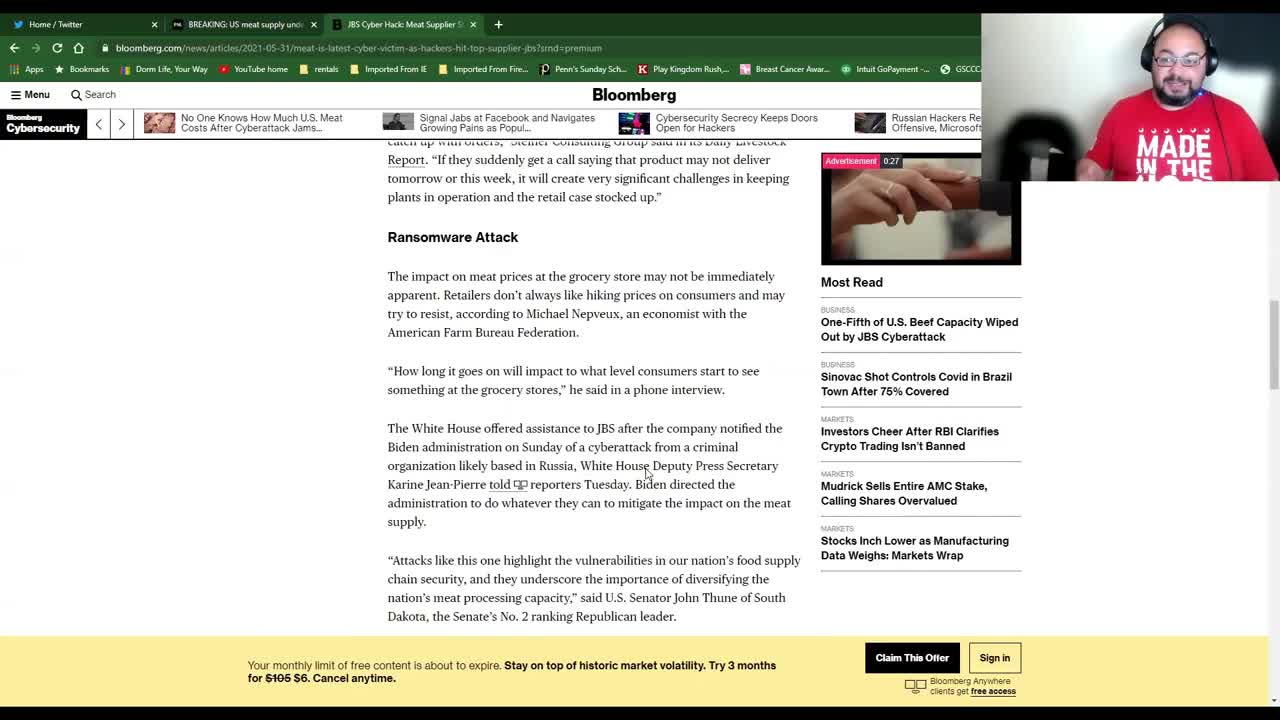Image resolution: width=1280 pixels, height=720 pixels.
Task: Open the Bloomberg hamburger Menu
Action: 30,95
